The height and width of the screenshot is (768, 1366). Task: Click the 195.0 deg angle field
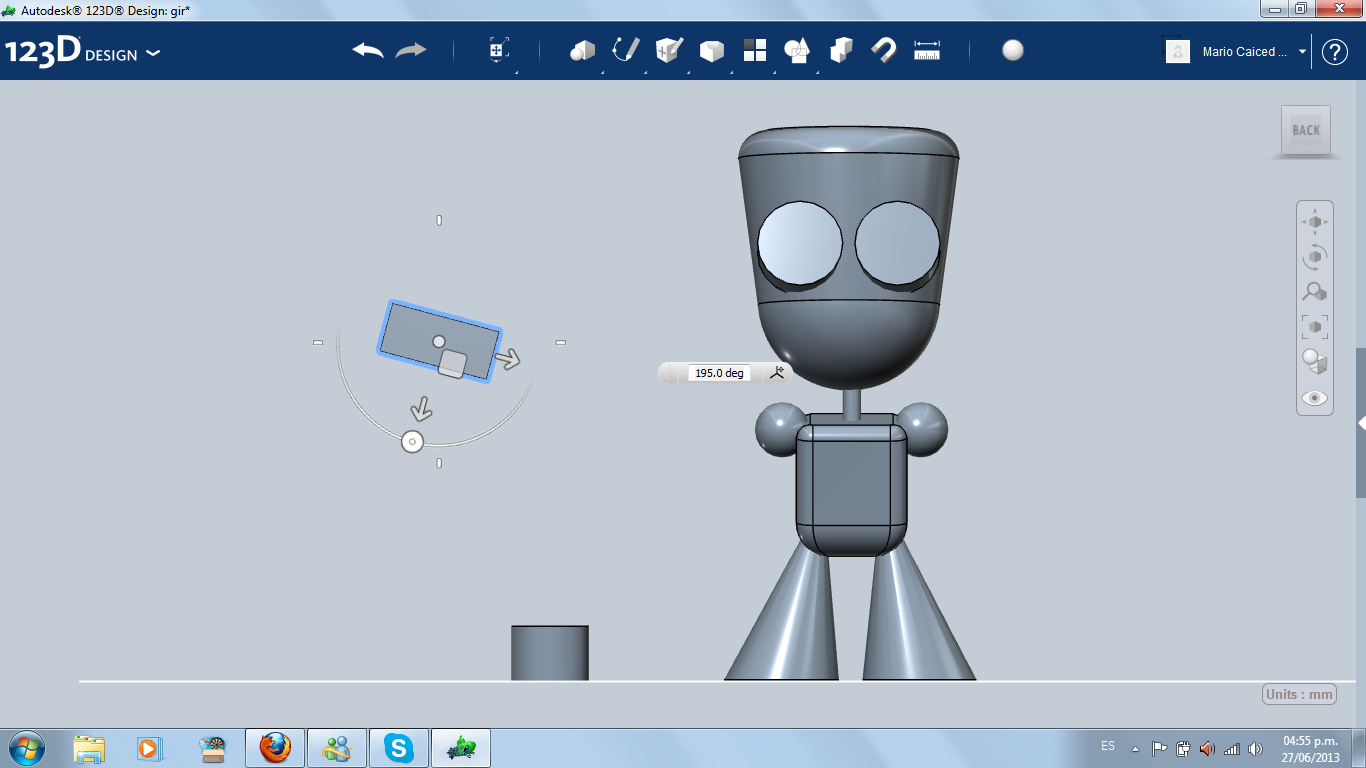click(719, 373)
